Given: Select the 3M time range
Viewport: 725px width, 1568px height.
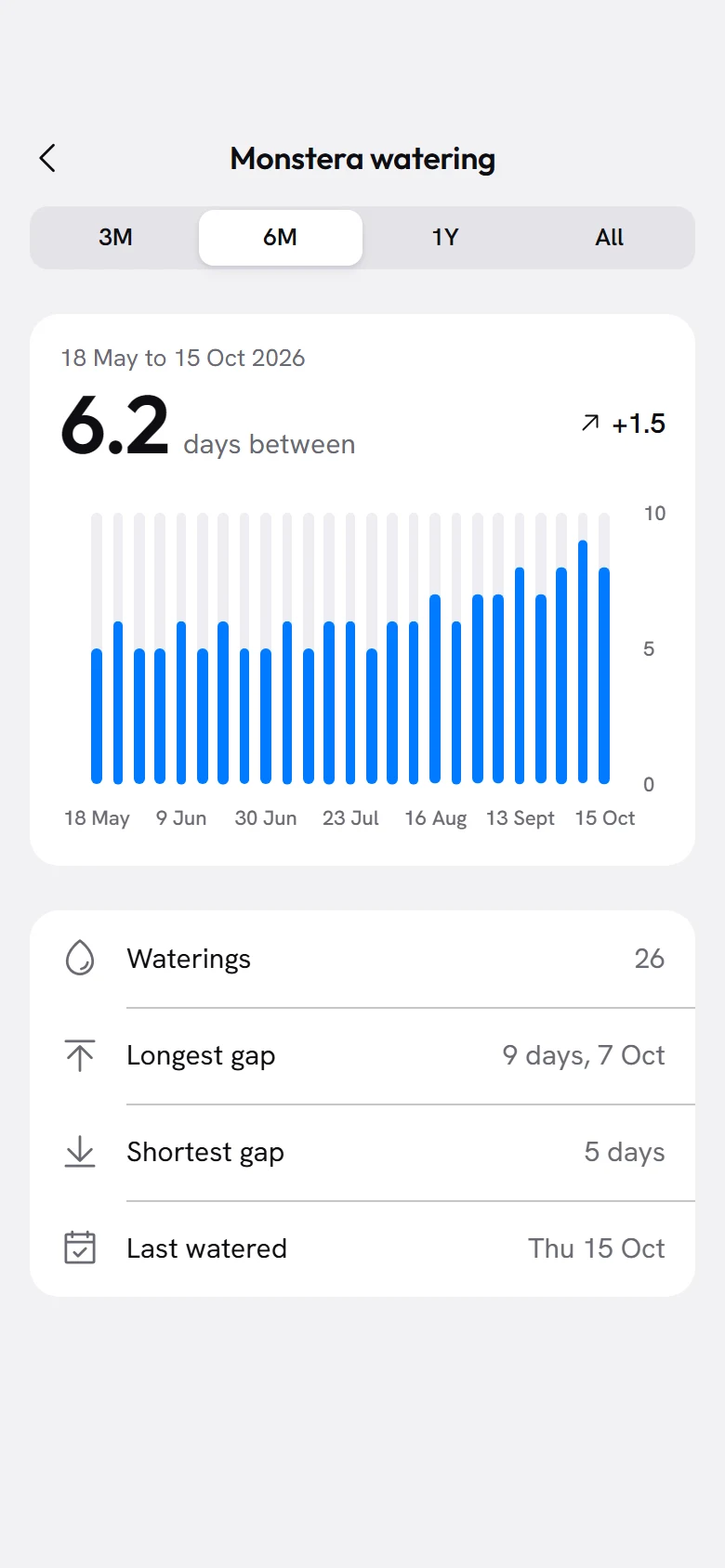Looking at the screenshot, I should coord(116,238).
